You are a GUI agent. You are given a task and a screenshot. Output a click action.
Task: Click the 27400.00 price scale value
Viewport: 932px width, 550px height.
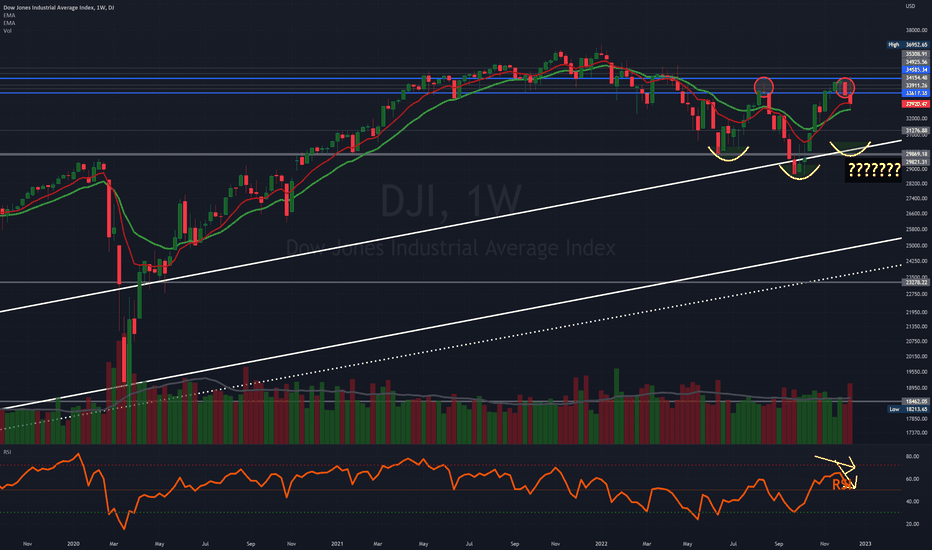(x=917, y=199)
